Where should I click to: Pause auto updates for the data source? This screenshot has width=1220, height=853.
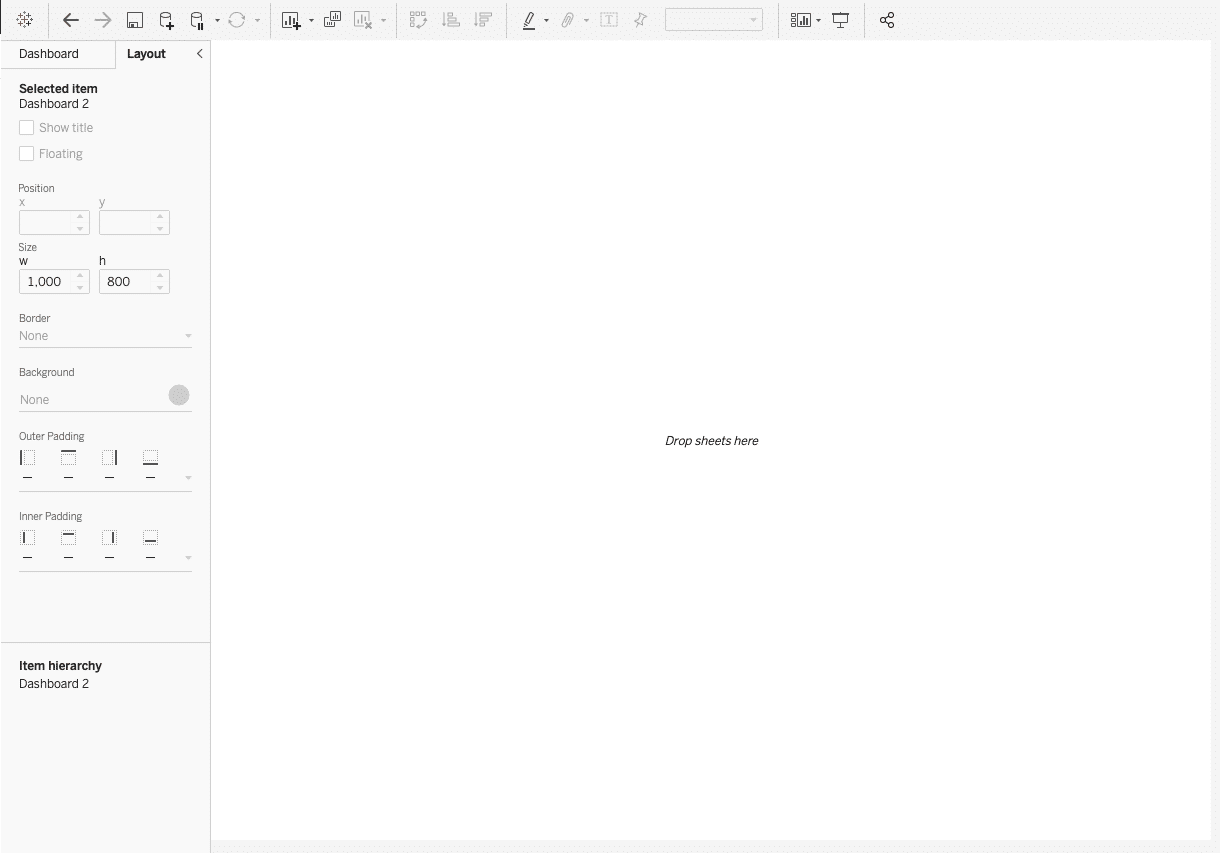pyautogui.click(x=197, y=20)
